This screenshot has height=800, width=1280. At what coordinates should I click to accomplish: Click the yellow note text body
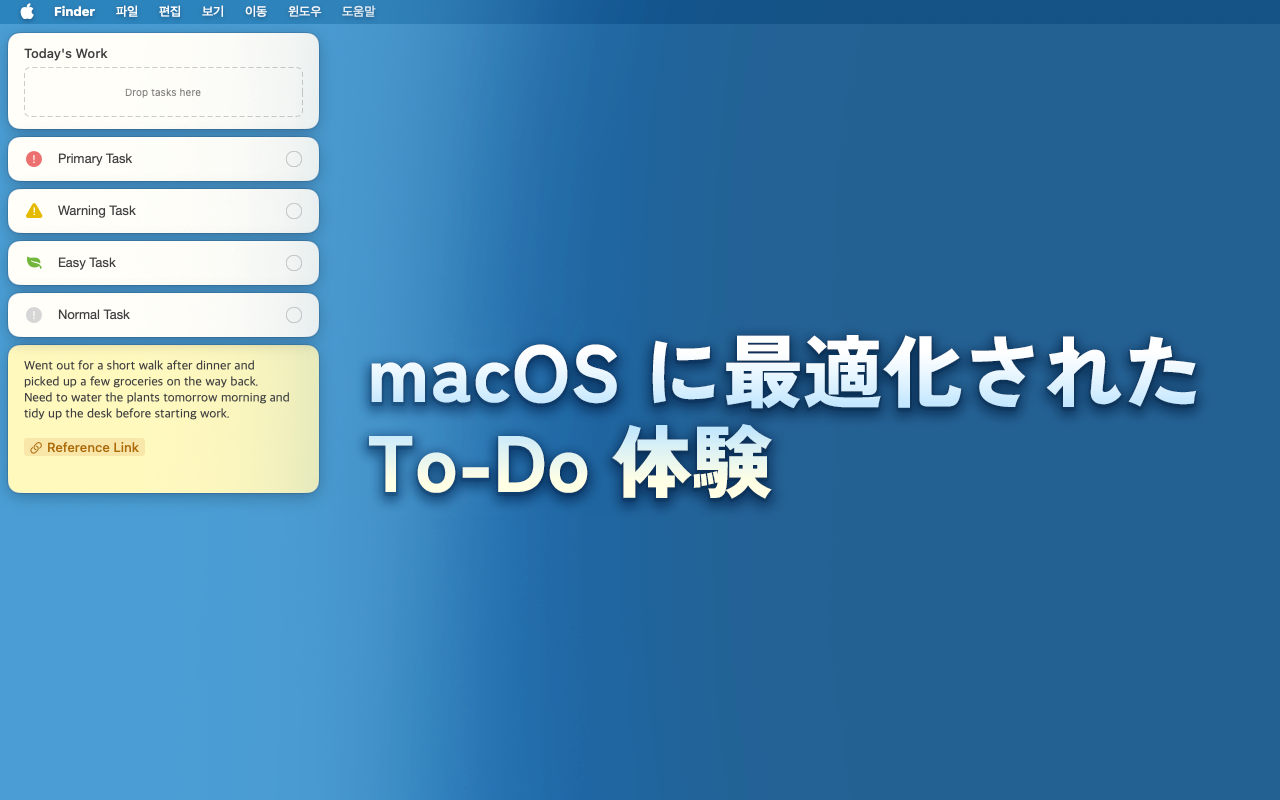point(157,390)
